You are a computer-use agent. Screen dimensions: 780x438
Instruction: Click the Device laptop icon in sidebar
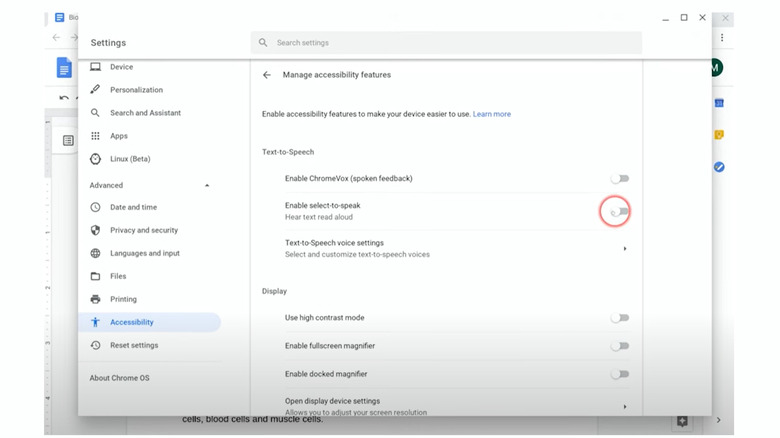point(96,67)
